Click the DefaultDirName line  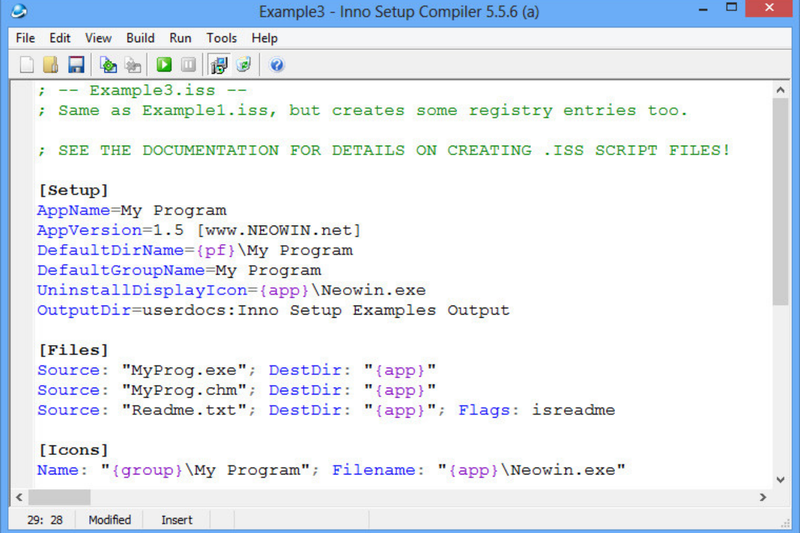click(195, 250)
